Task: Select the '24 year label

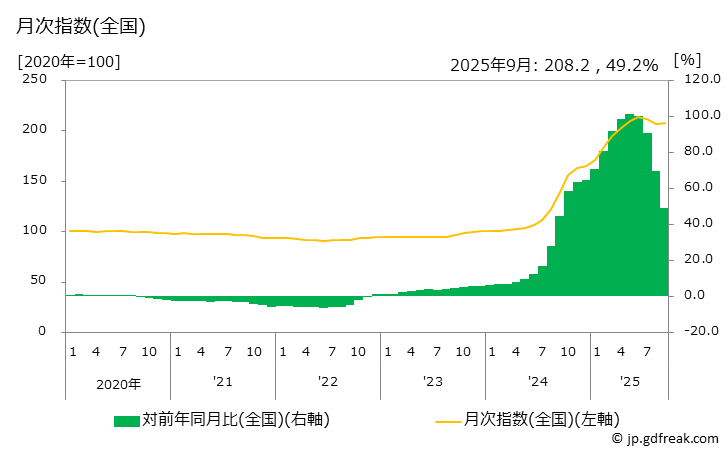Action: click(538, 382)
